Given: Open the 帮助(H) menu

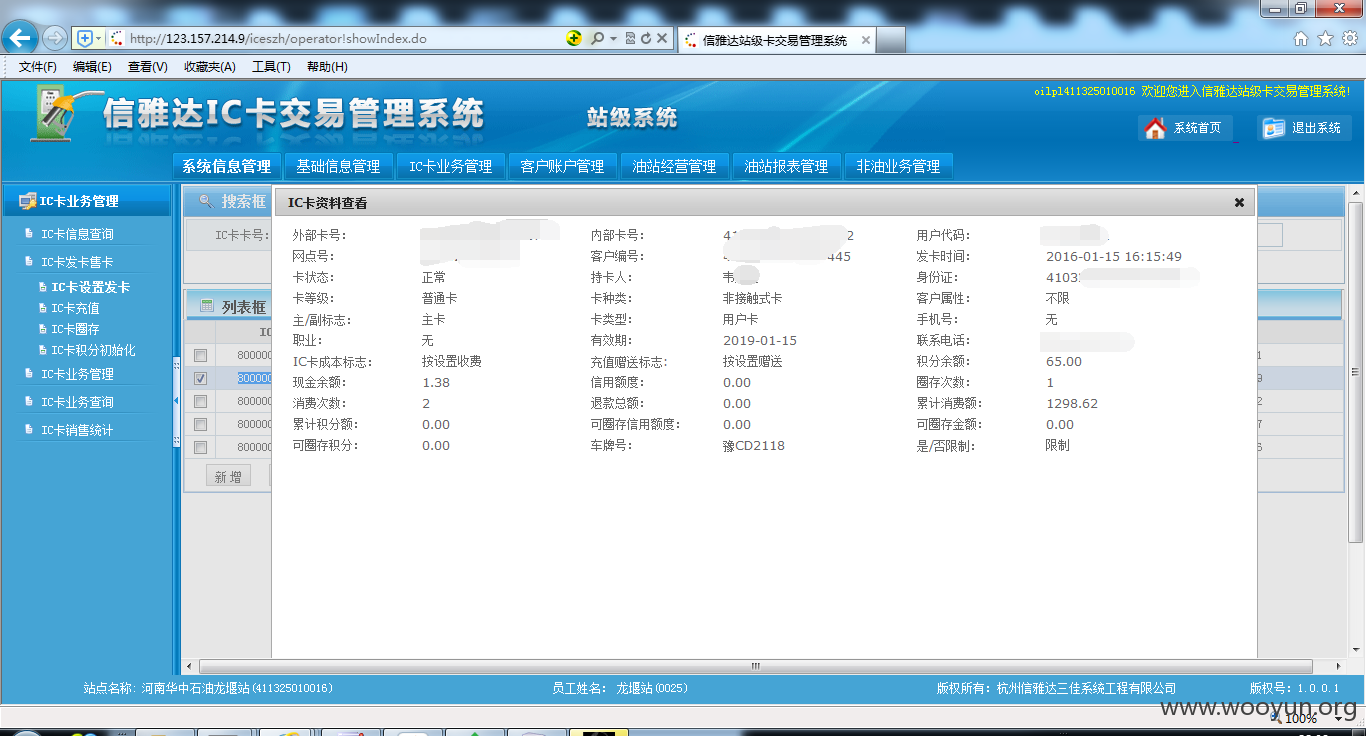Looking at the screenshot, I should point(327,66).
